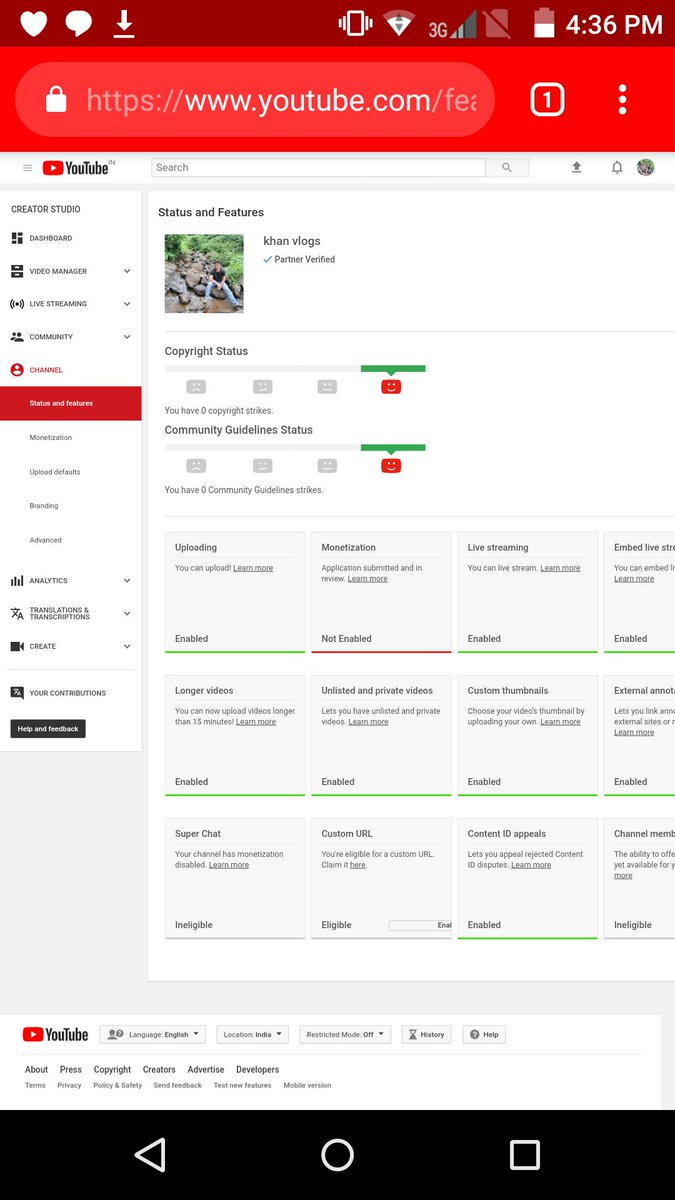Click the Create camera icon

17,647
